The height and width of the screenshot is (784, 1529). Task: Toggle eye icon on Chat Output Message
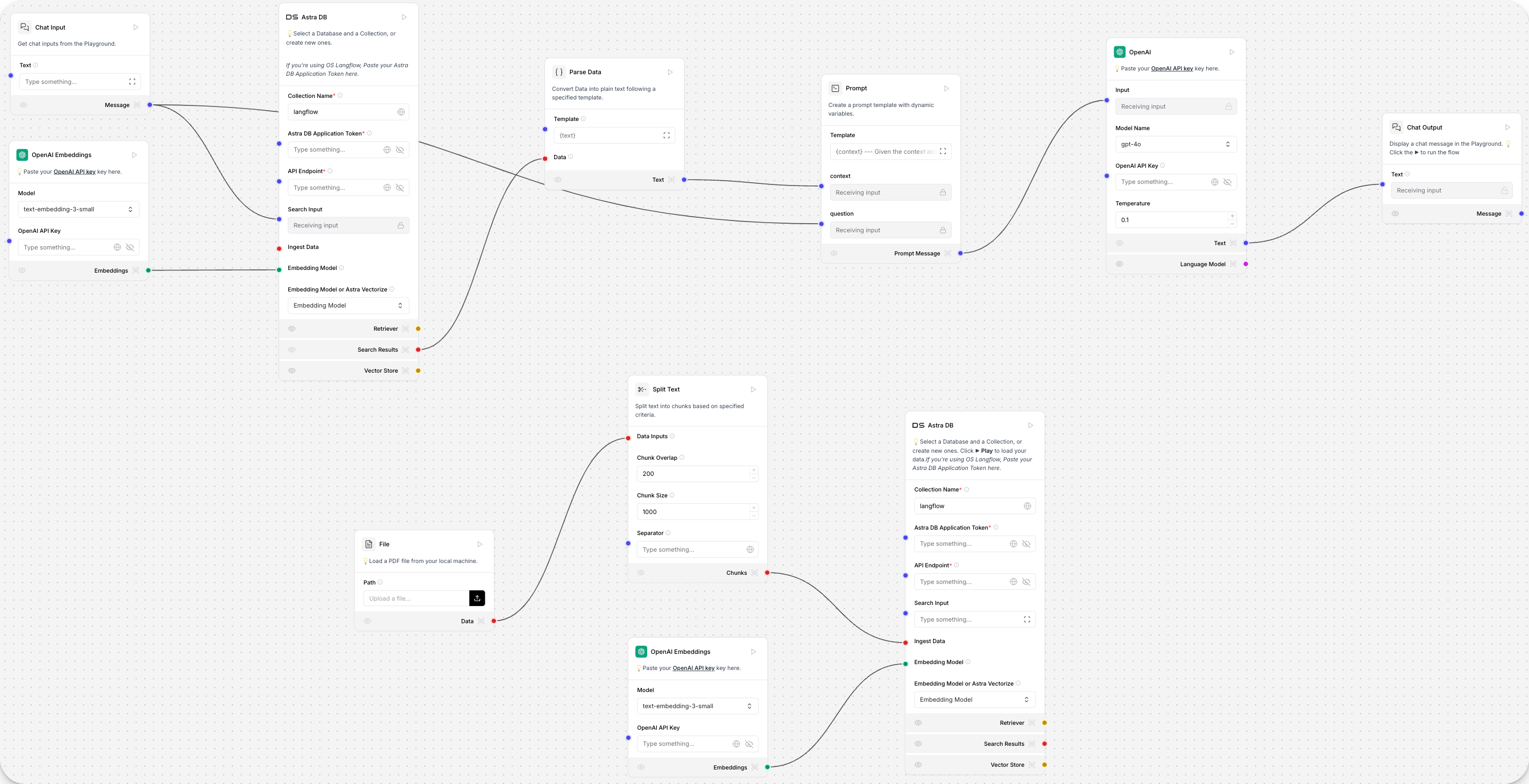pyautogui.click(x=1396, y=214)
